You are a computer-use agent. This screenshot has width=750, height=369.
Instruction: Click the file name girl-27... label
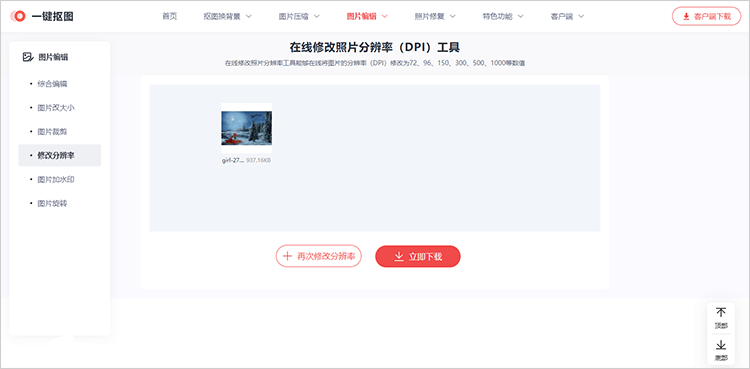(x=233, y=161)
